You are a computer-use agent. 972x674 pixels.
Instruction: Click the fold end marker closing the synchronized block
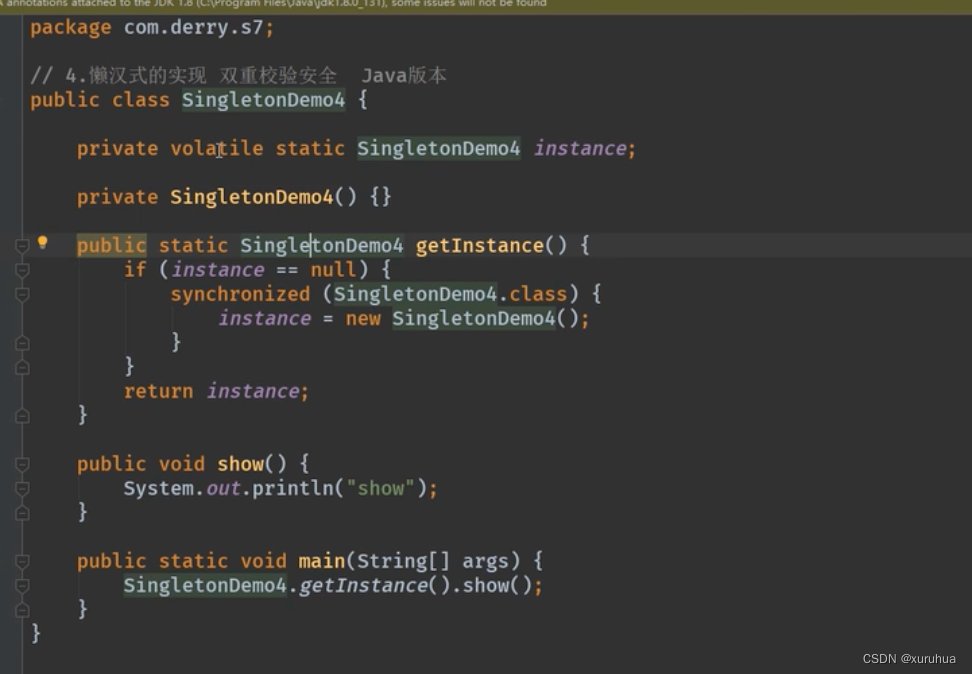[x=22, y=343]
